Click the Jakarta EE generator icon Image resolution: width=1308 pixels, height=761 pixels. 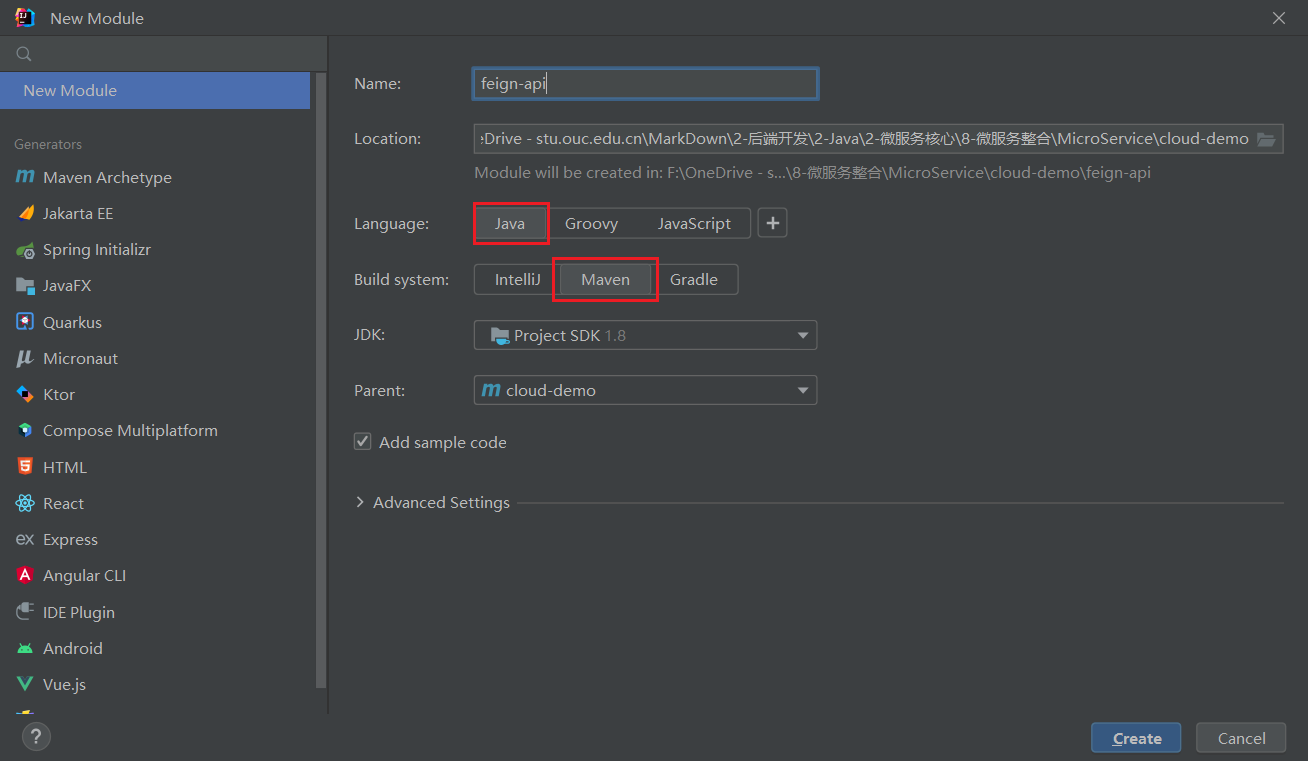[x=25, y=213]
